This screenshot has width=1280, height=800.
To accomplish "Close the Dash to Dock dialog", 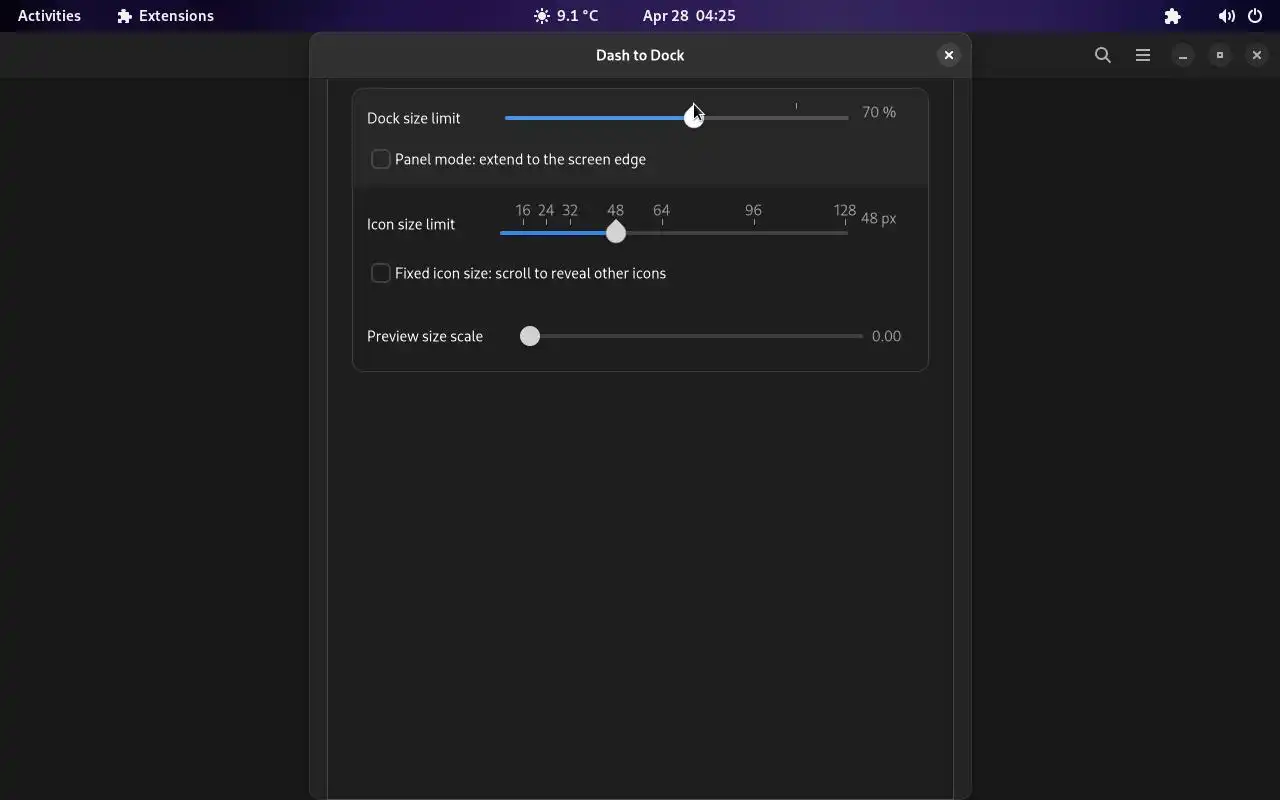I will (949, 55).
